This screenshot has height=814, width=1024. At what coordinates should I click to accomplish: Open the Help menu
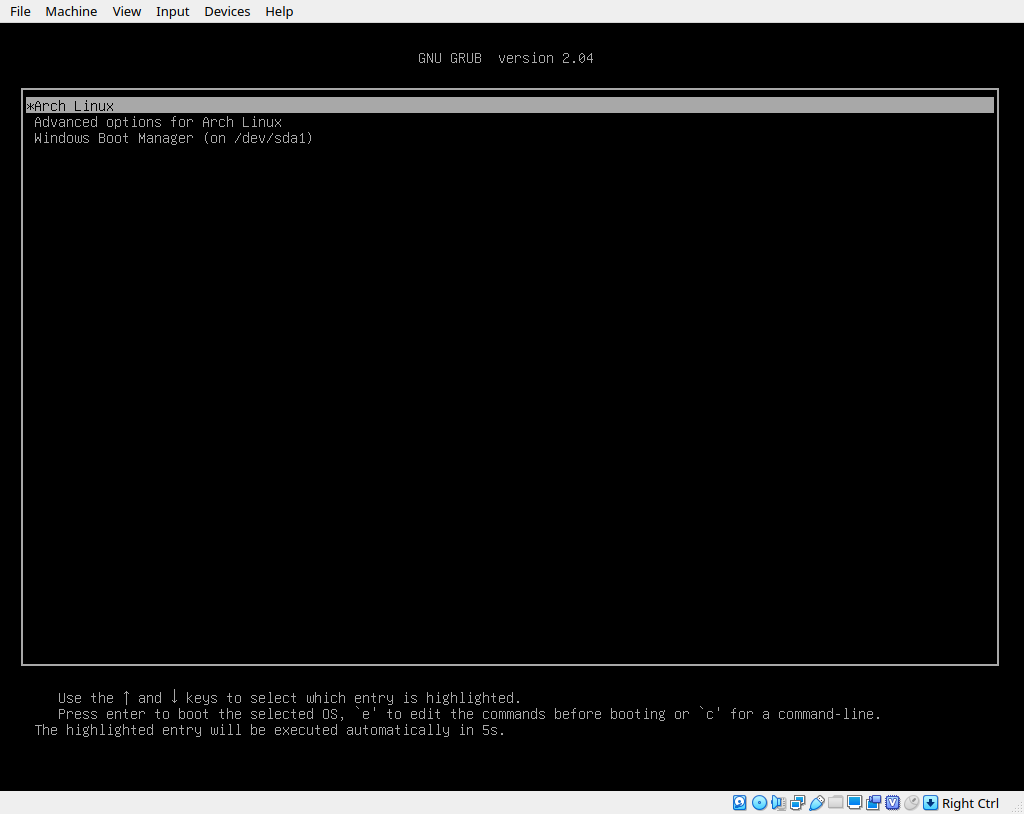click(279, 11)
